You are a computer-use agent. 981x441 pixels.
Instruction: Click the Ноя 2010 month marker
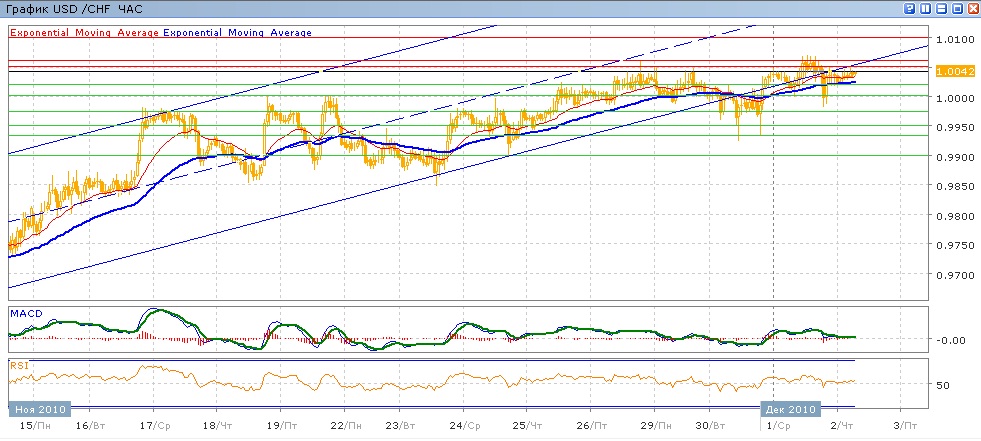[x=40, y=409]
